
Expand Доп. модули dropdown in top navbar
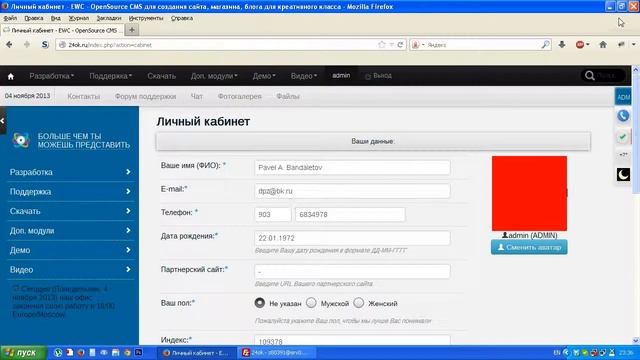coord(214,76)
